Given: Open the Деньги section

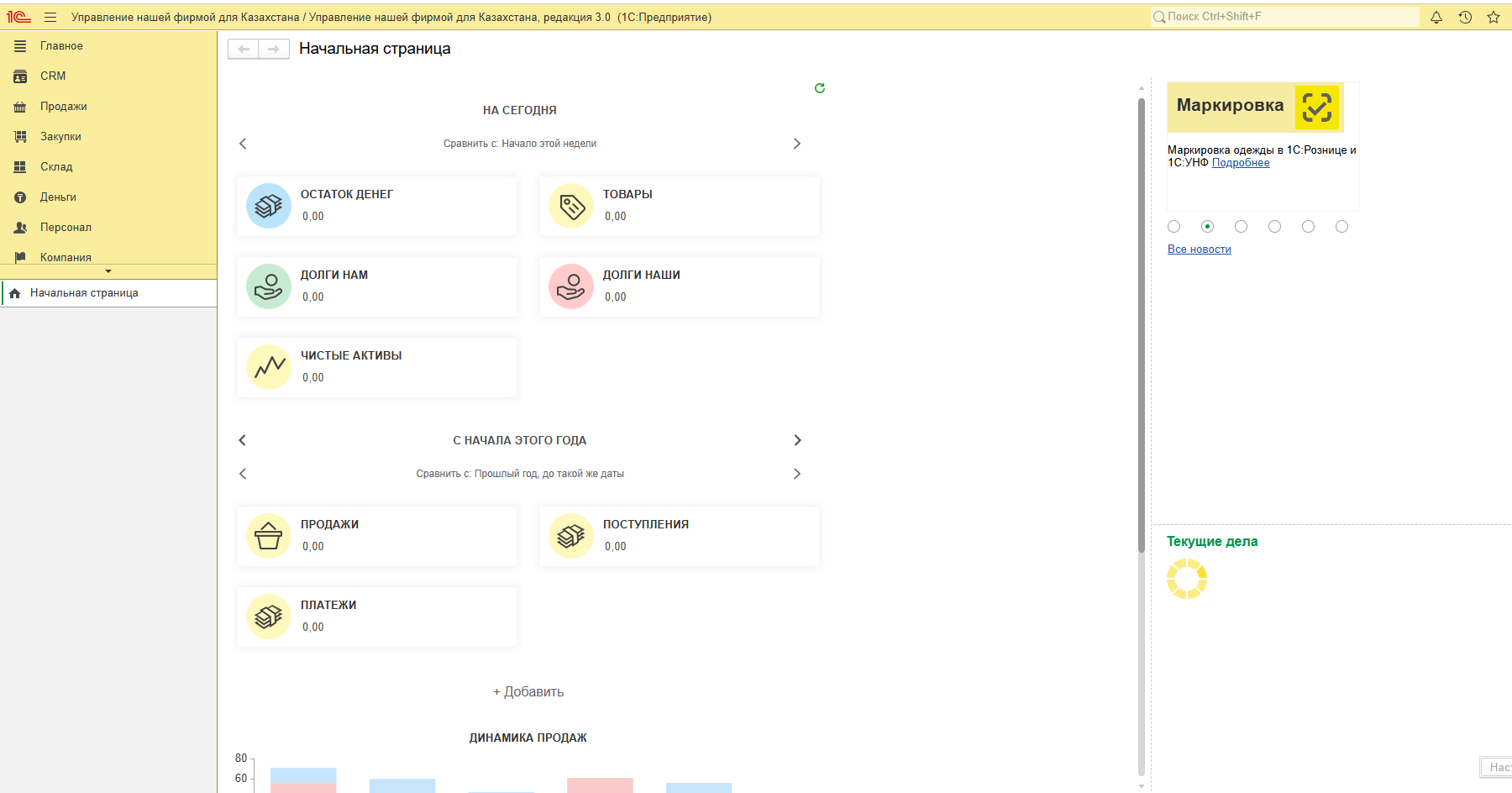Looking at the screenshot, I should coord(58,197).
